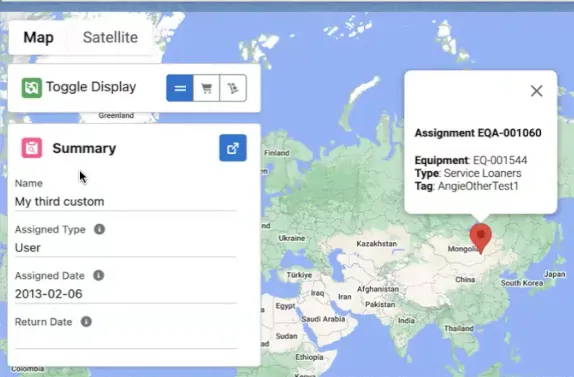Click the Egypt map label

[x=286, y=306]
